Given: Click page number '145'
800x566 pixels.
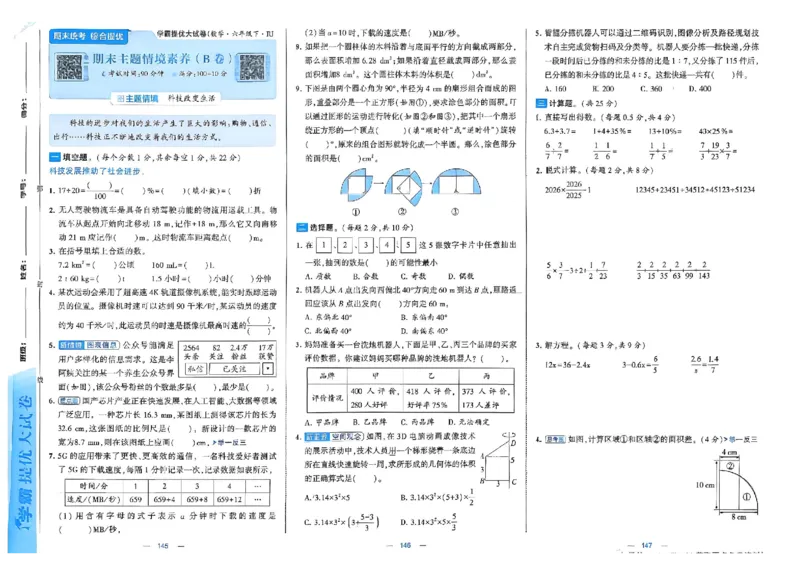Looking at the screenshot, I should (x=163, y=546).
